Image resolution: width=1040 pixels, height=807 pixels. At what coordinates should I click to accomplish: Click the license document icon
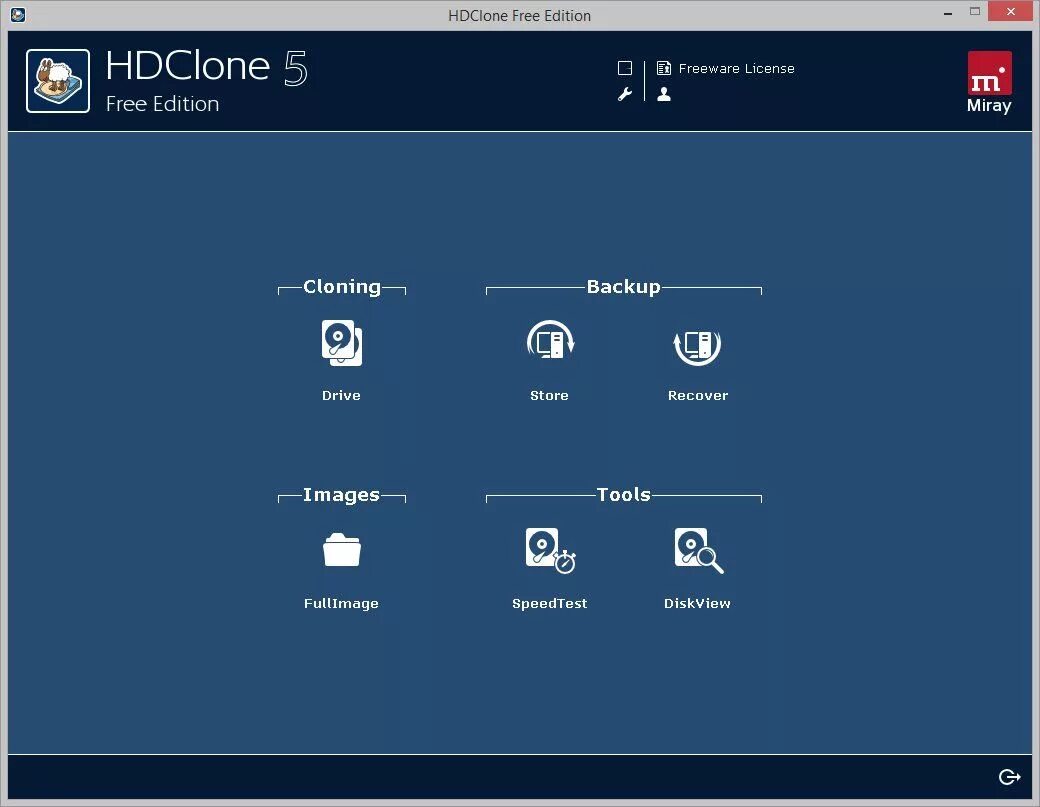coord(664,68)
